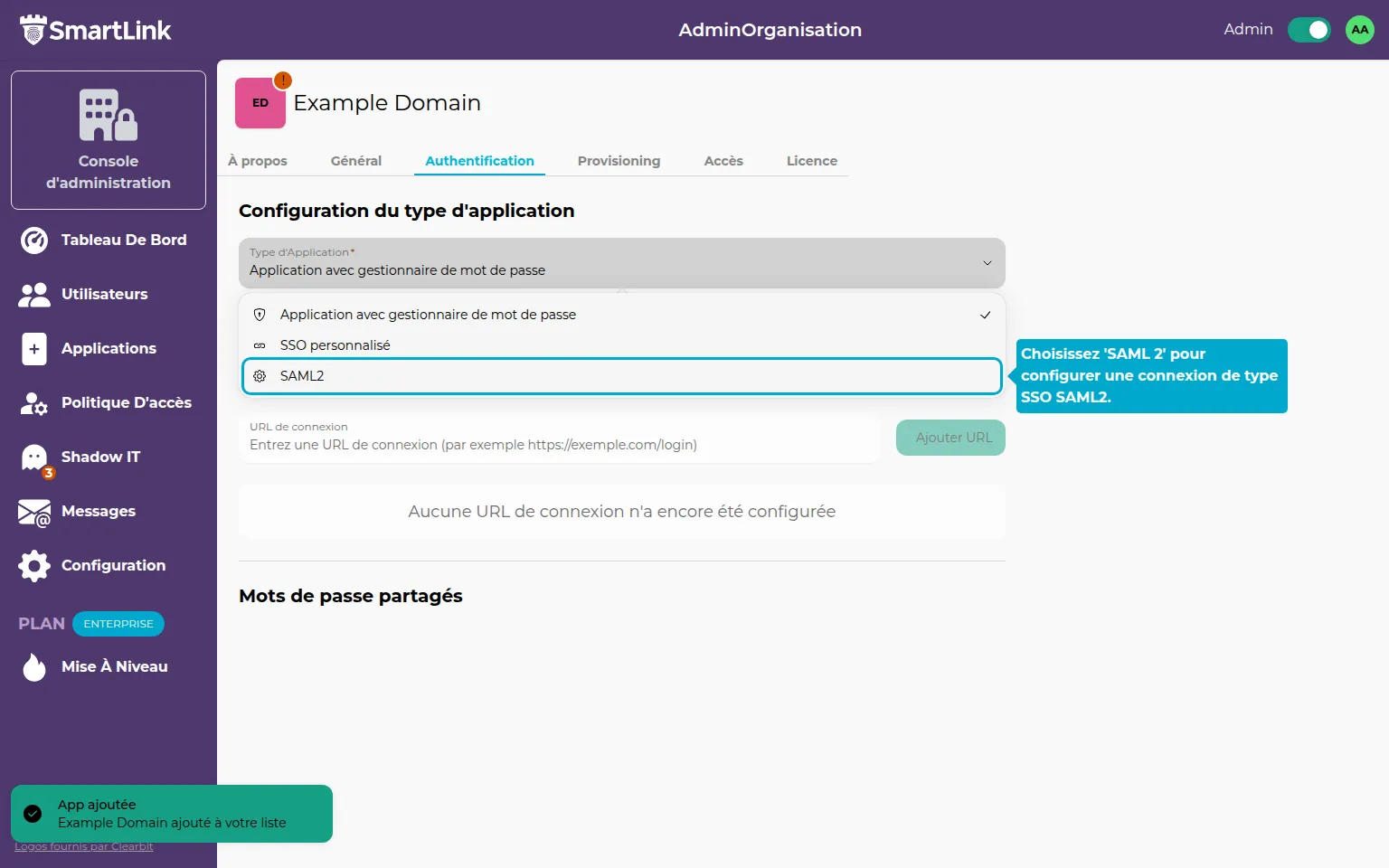Open Applications using the plus icon
This screenshot has width=1389, height=868.
34,349
